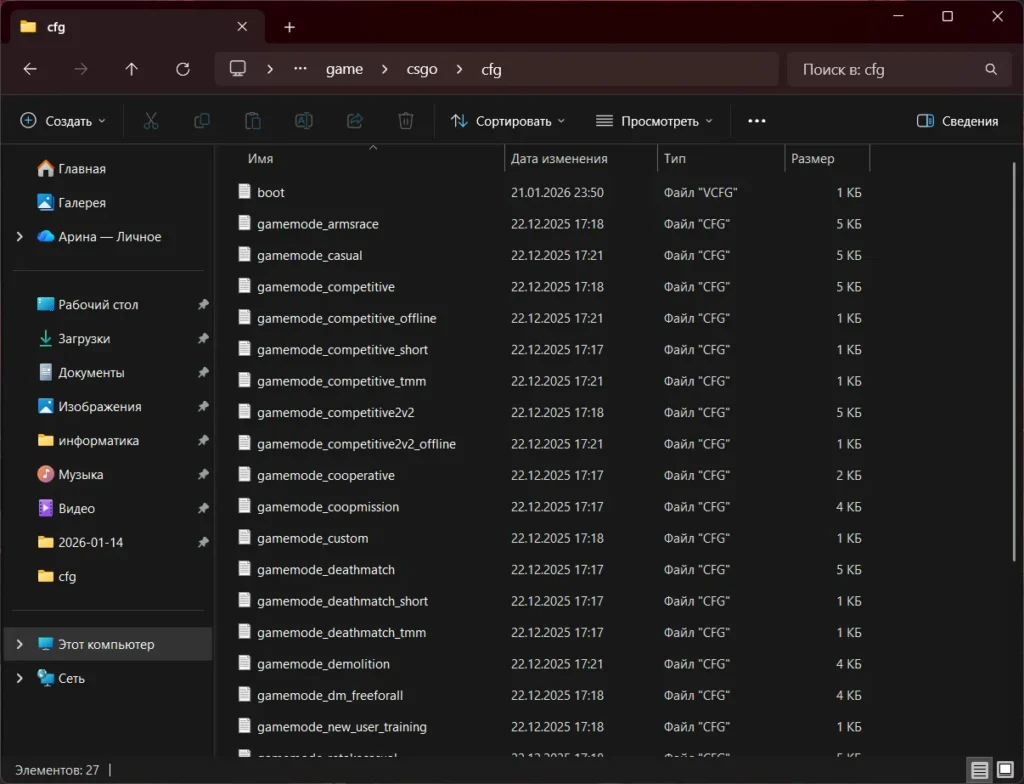Expand the Этот компьютер tree node
Viewport: 1024px width, 784px height.
[20, 645]
